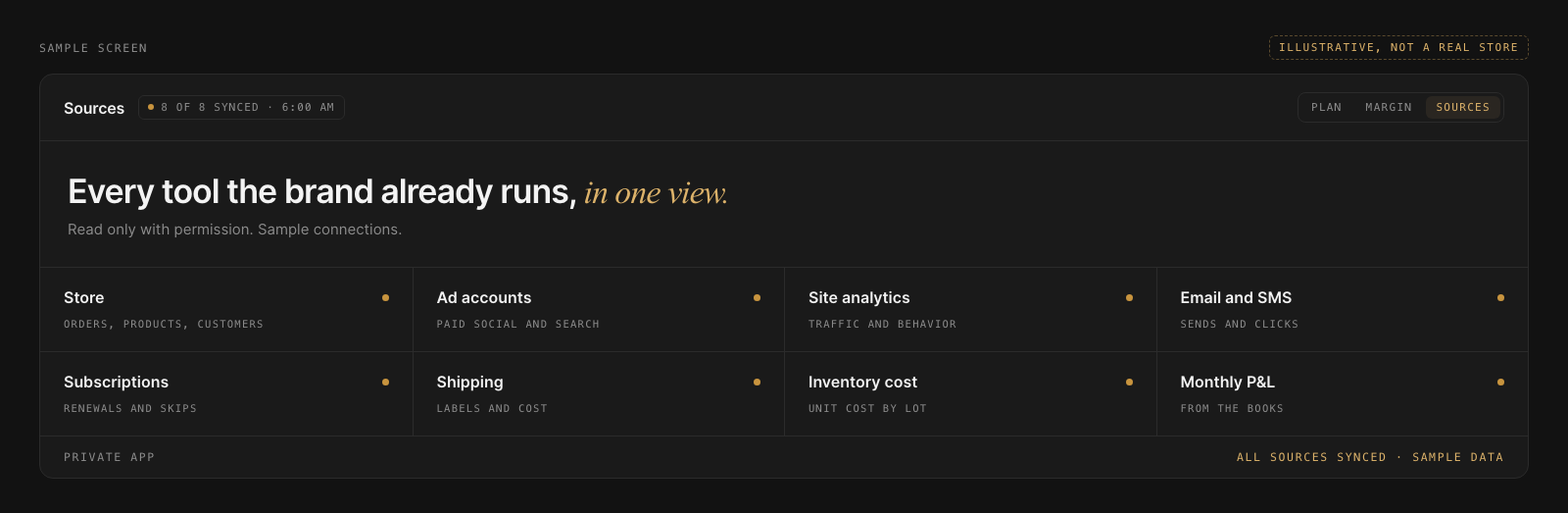Click the status dot on Subscriptions card
The height and width of the screenshot is (513, 1568).
(x=385, y=382)
